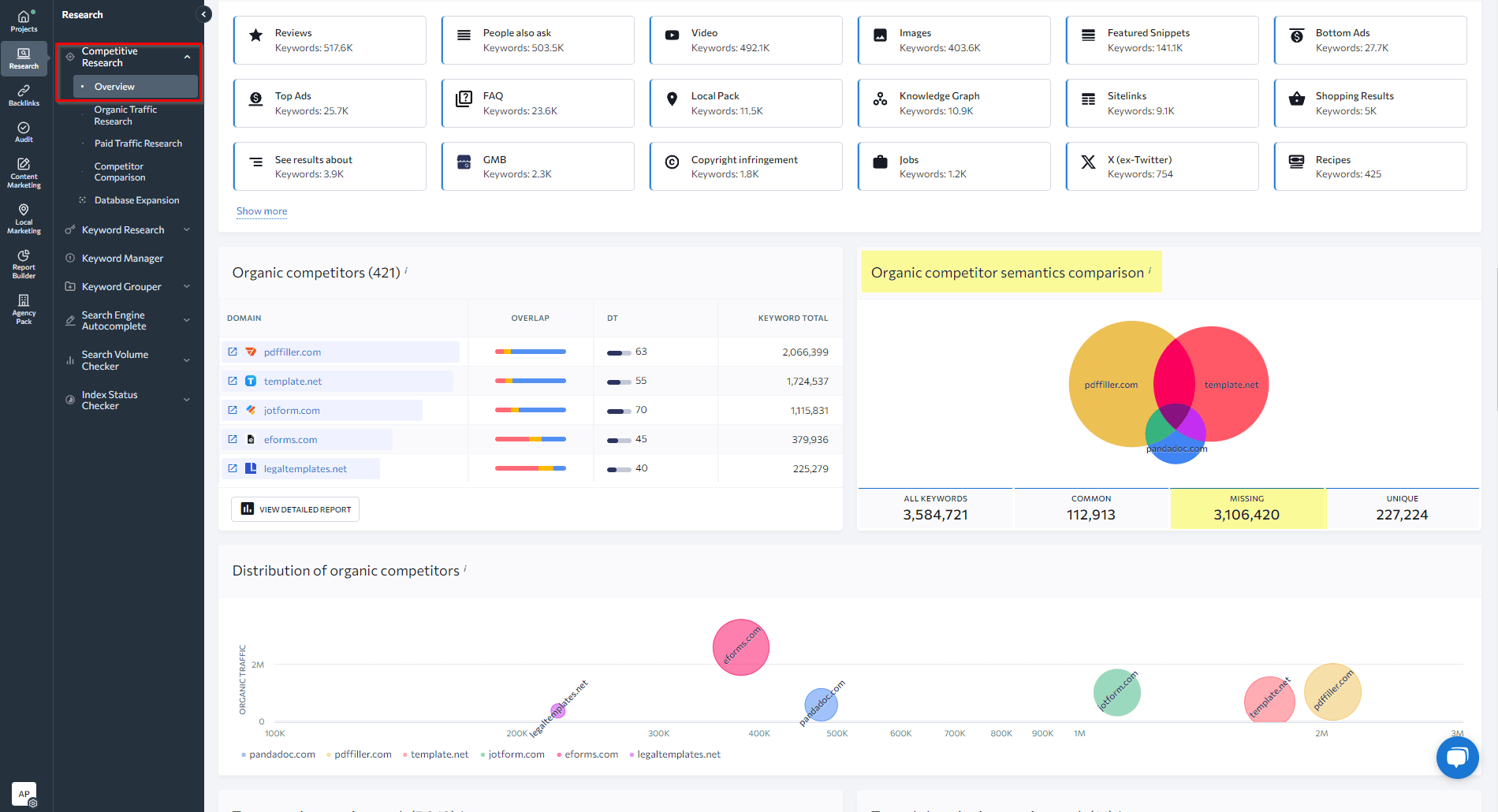Image resolution: width=1498 pixels, height=812 pixels.
Task: Select the Reviews star feature card
Action: click(x=330, y=40)
